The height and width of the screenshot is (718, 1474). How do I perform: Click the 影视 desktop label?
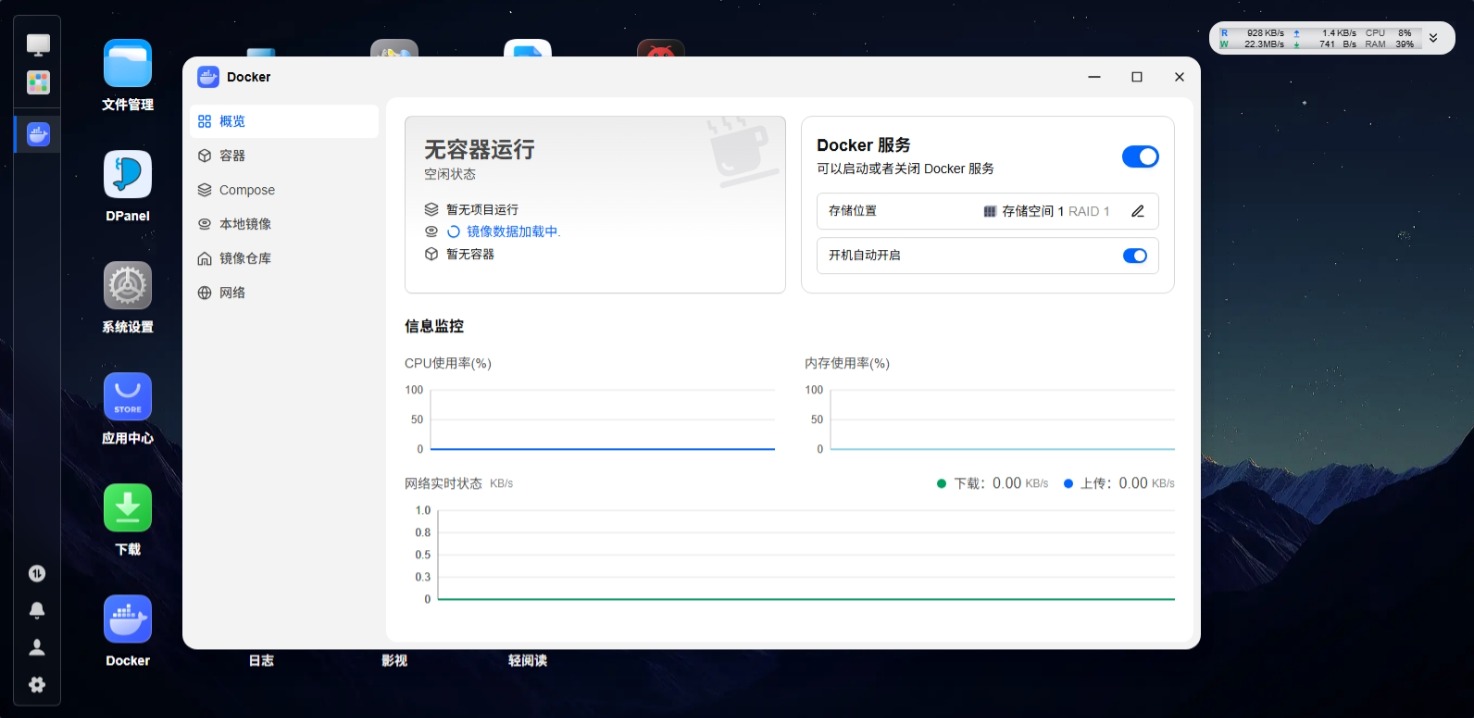tap(394, 660)
